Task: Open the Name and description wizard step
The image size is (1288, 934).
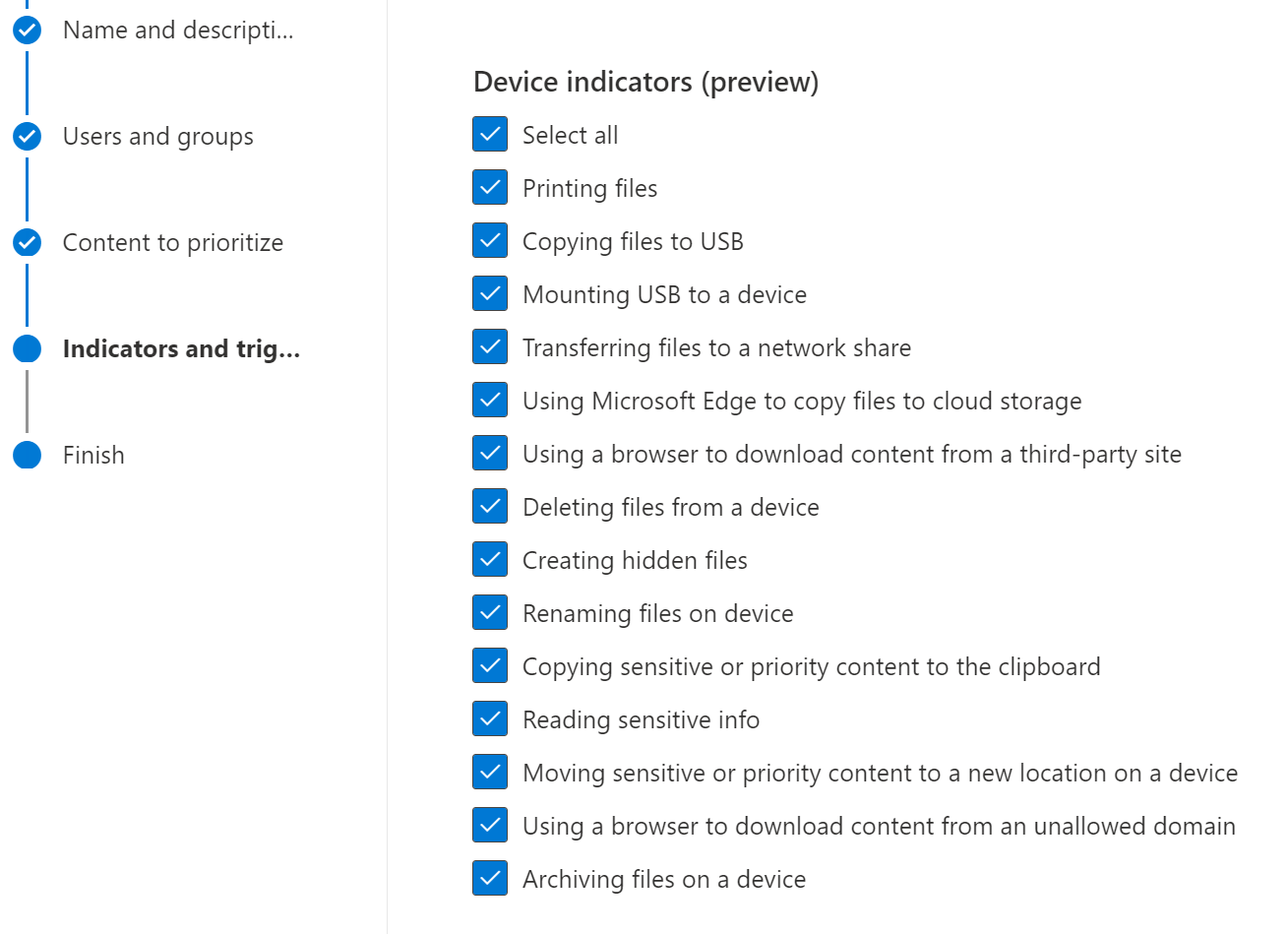Action: (178, 31)
